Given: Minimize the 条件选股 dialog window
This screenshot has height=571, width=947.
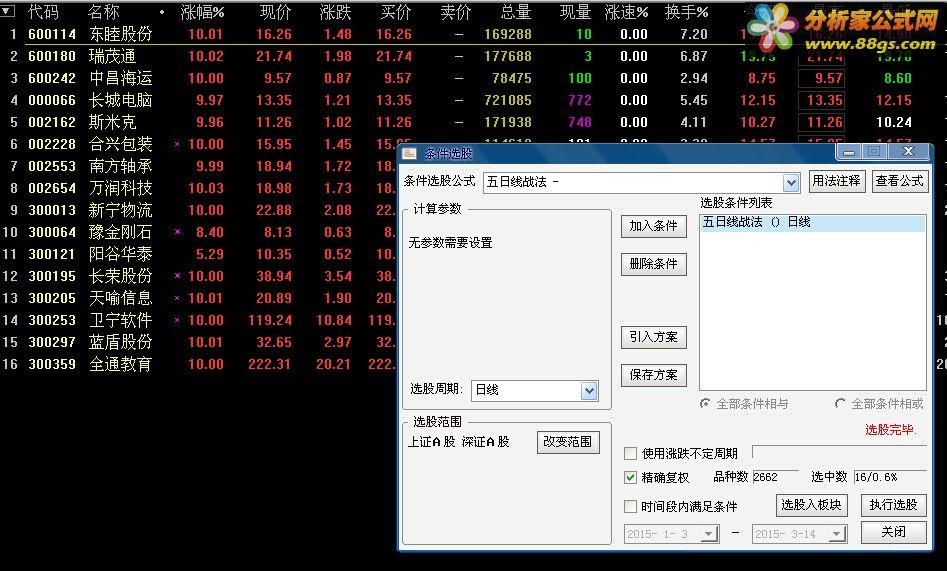Looking at the screenshot, I should click(849, 152).
